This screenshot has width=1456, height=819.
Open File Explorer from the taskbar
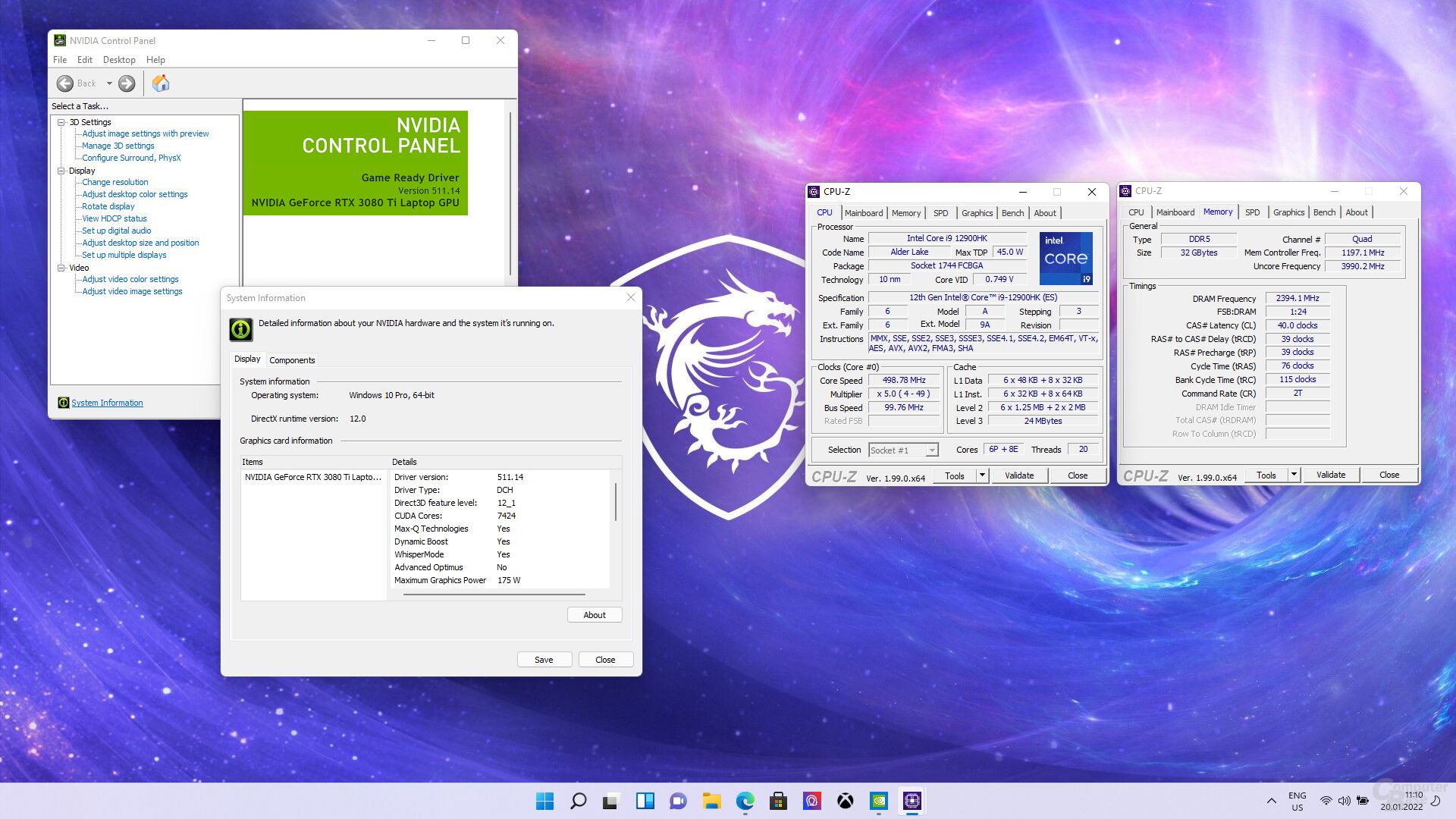pos(711,801)
